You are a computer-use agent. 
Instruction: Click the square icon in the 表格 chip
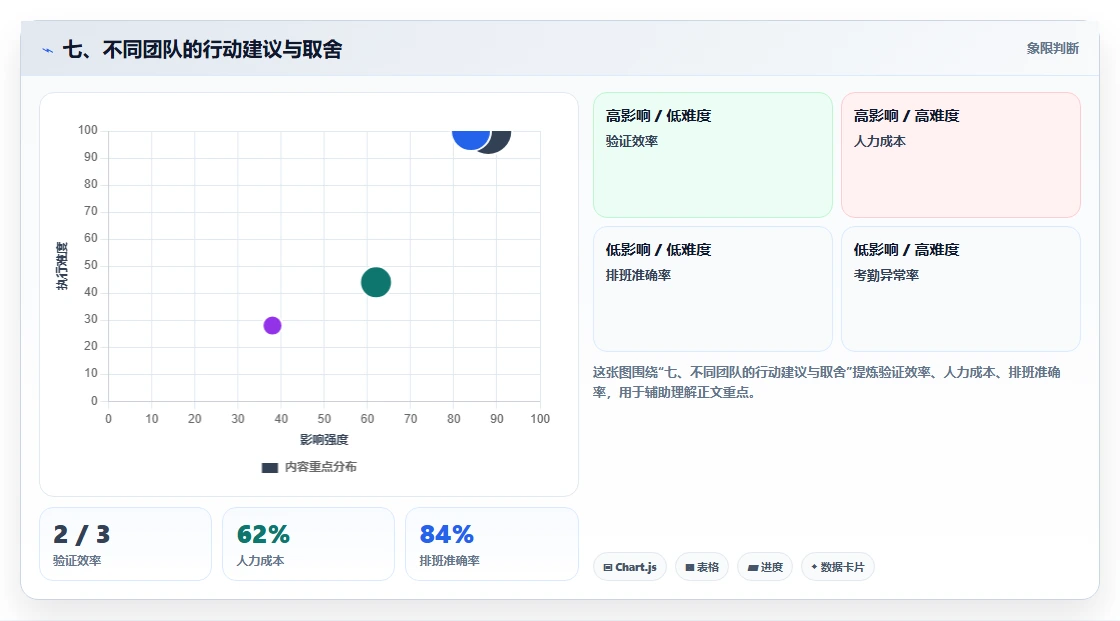tap(690, 567)
